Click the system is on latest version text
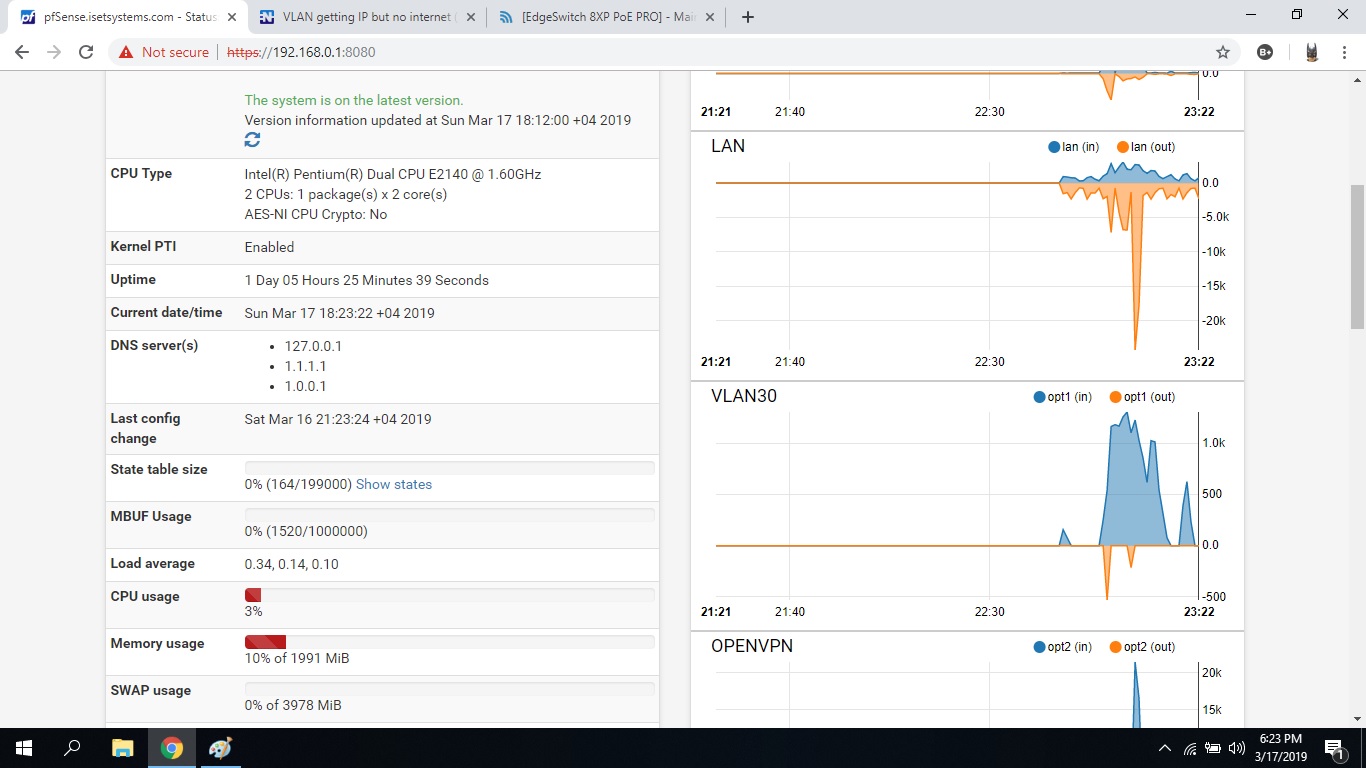Image resolution: width=1366 pixels, height=768 pixels. 354,100
